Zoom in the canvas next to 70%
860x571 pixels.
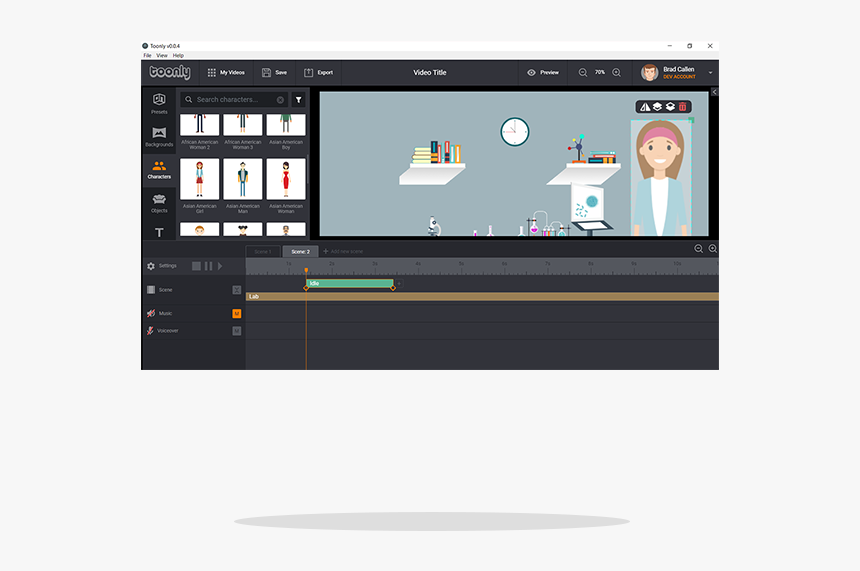coord(616,73)
